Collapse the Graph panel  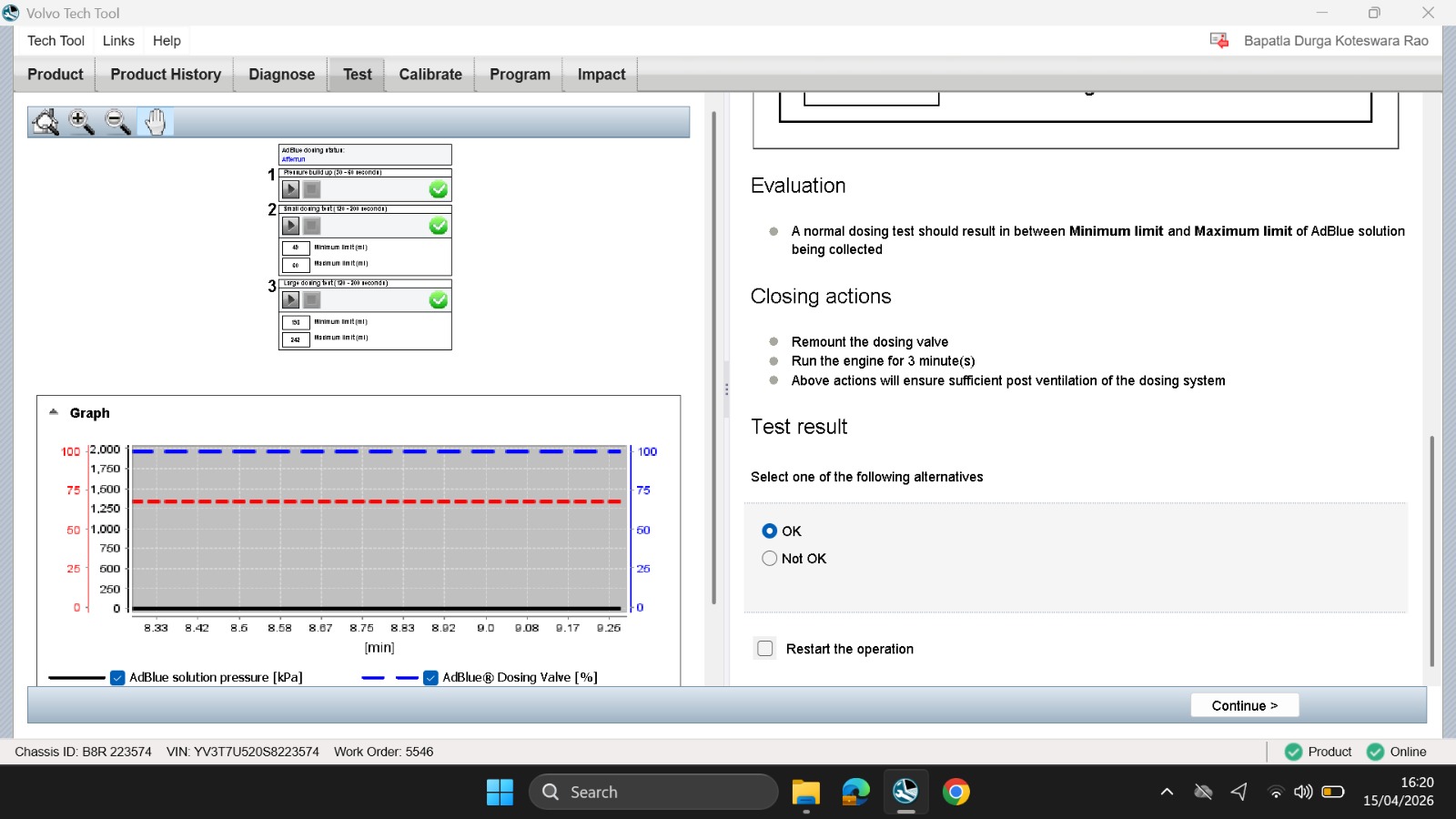(x=54, y=412)
